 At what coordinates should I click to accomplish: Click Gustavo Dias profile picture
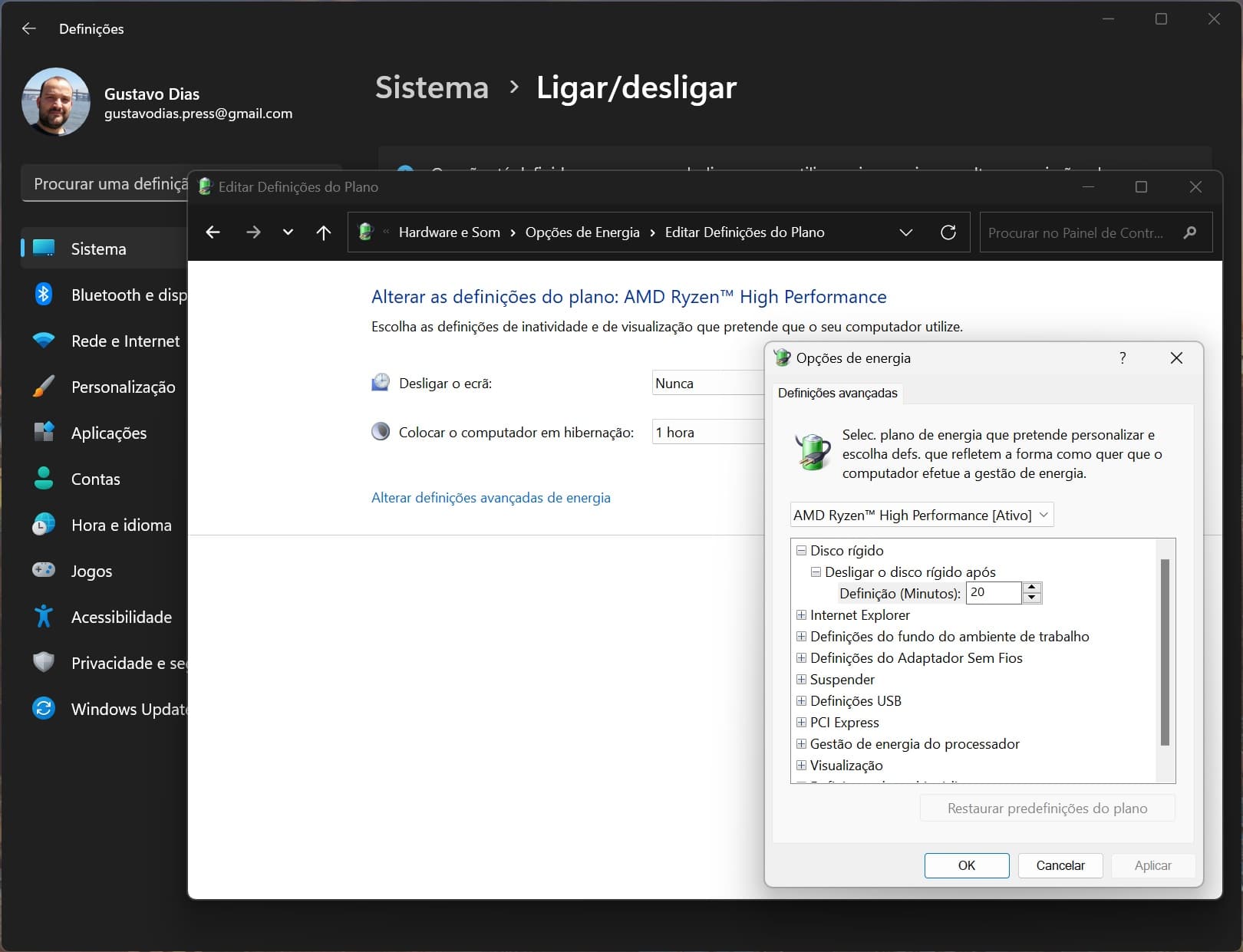pos(55,102)
